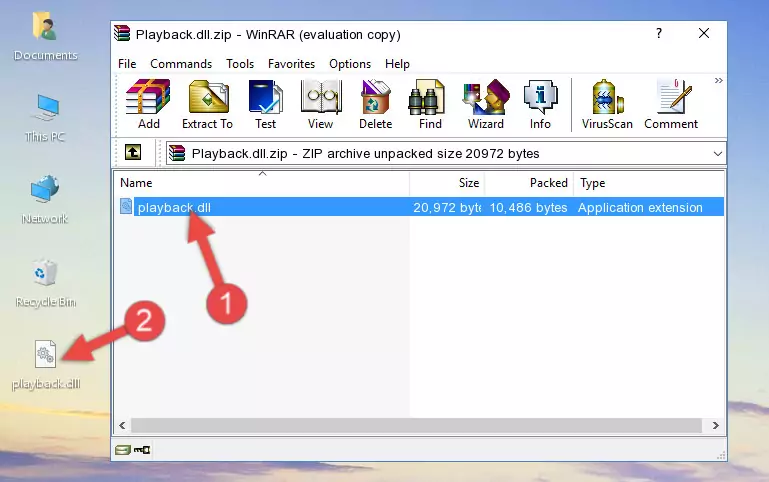Open the archive path dropdown

point(718,153)
